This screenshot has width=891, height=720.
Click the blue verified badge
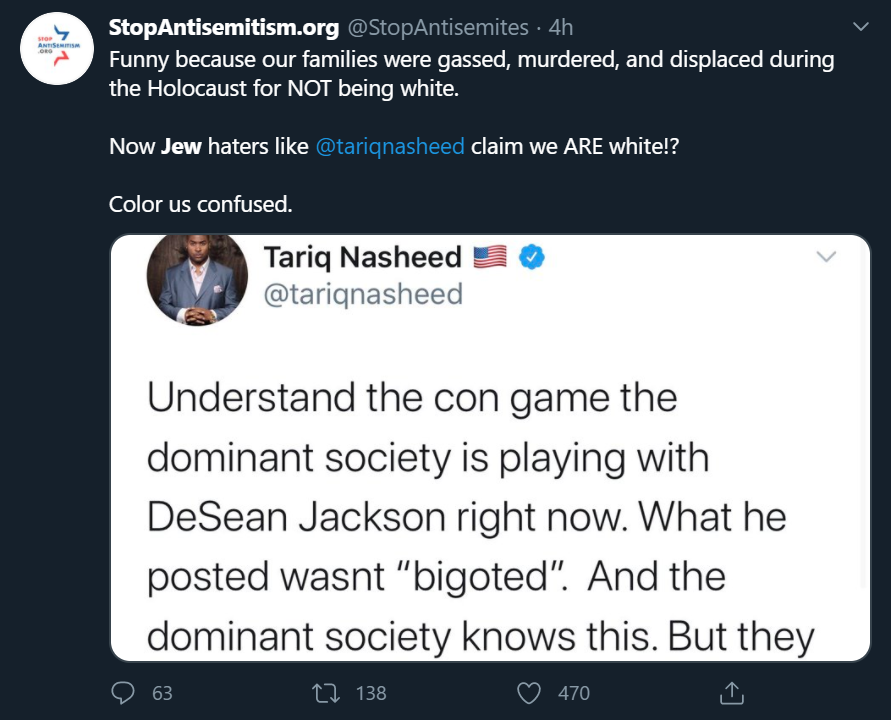point(533,258)
